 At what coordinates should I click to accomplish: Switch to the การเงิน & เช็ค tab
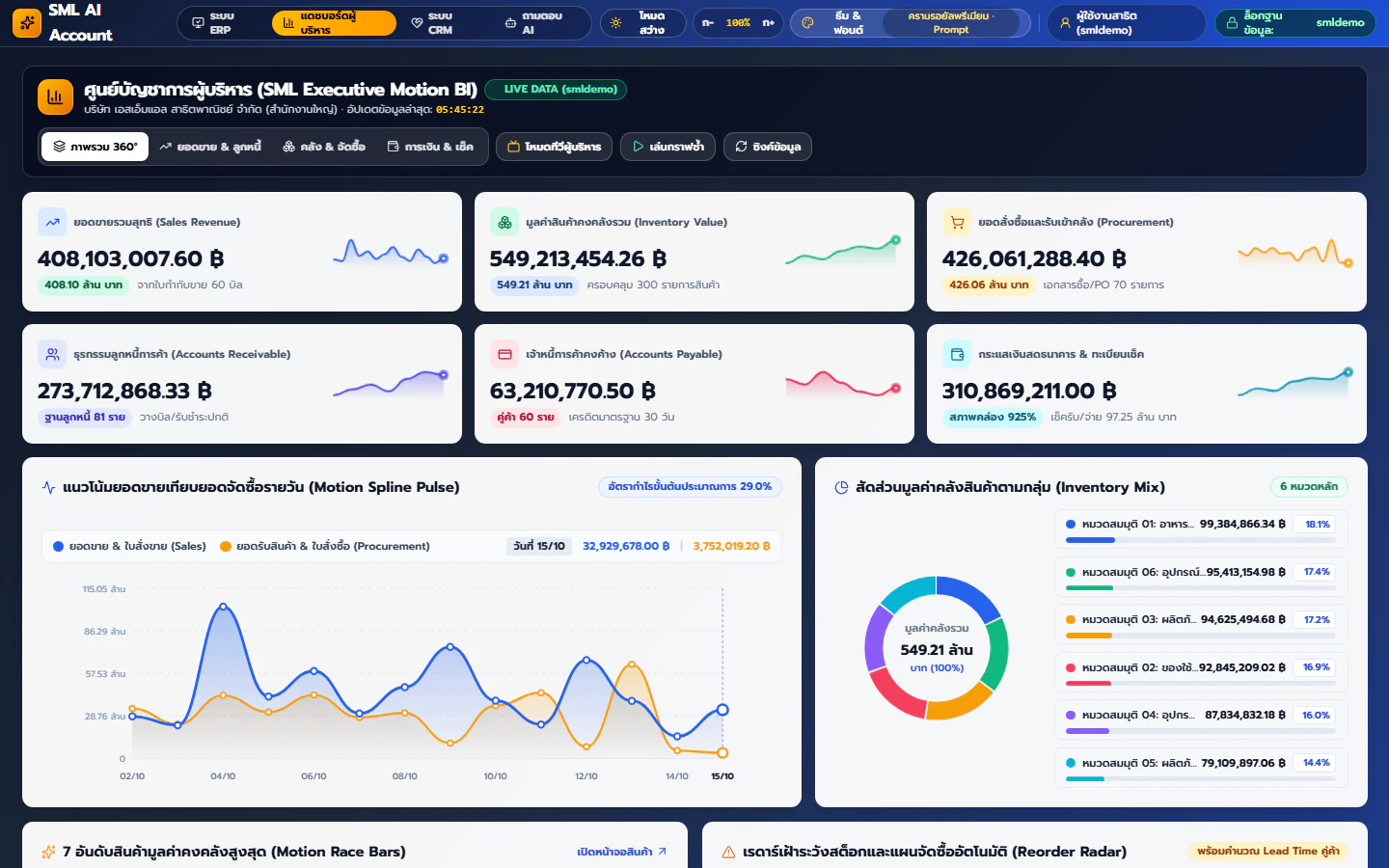(x=430, y=147)
